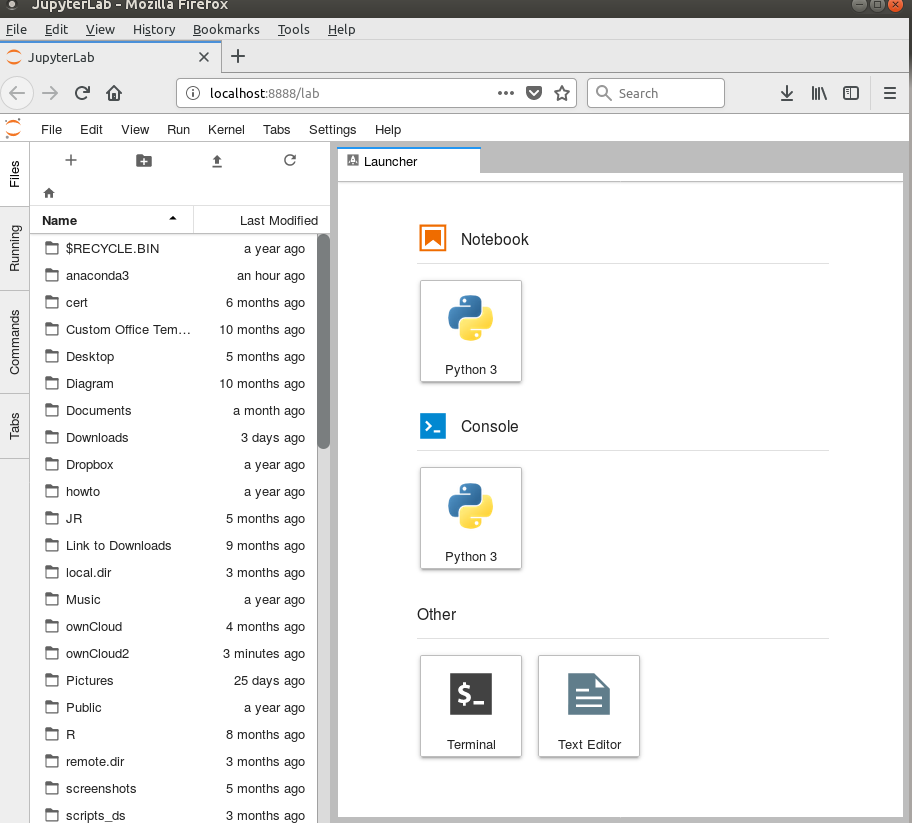This screenshot has width=912, height=823.
Task: Switch to the Tabs sidebar tab
Action: point(15,426)
